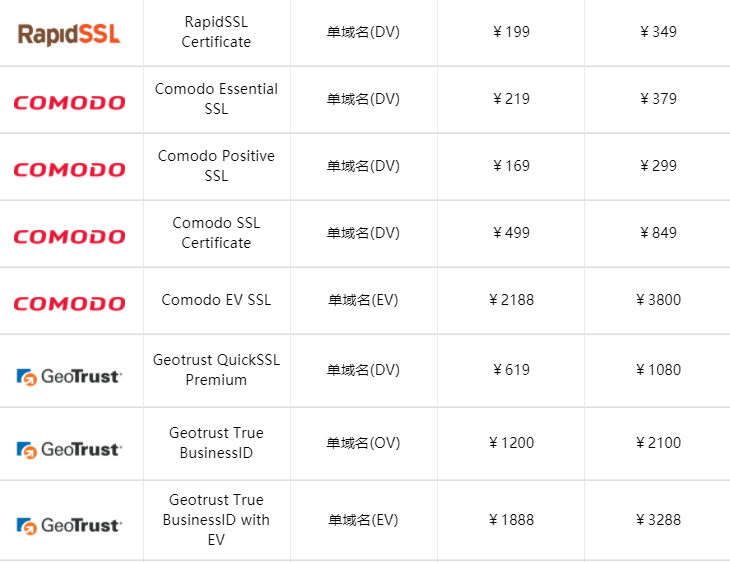Click the ¥849 price for Comodo SSL Certificate

[658, 233]
